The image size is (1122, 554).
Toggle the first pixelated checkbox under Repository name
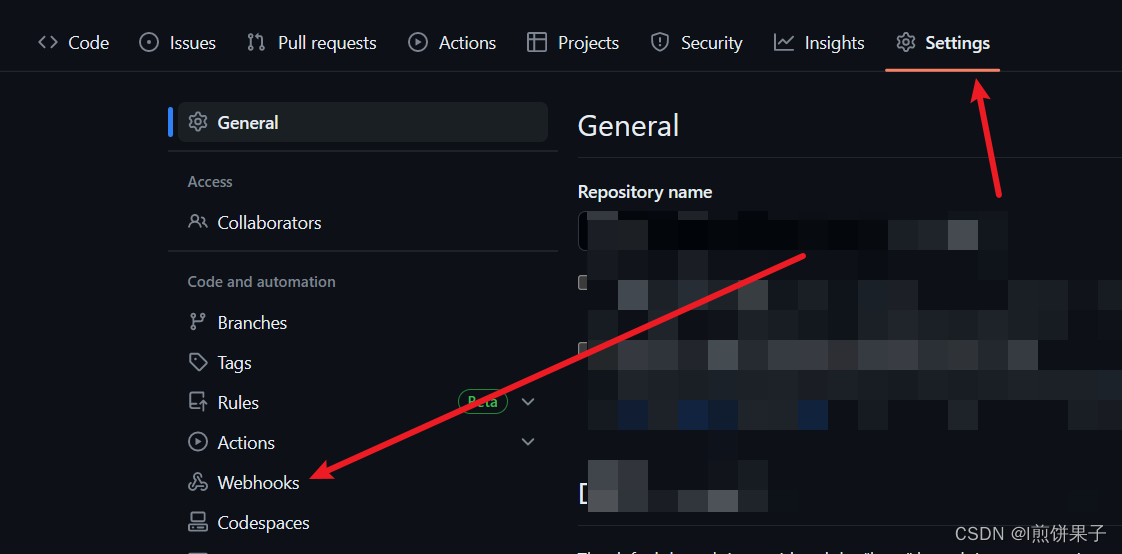coord(583,283)
